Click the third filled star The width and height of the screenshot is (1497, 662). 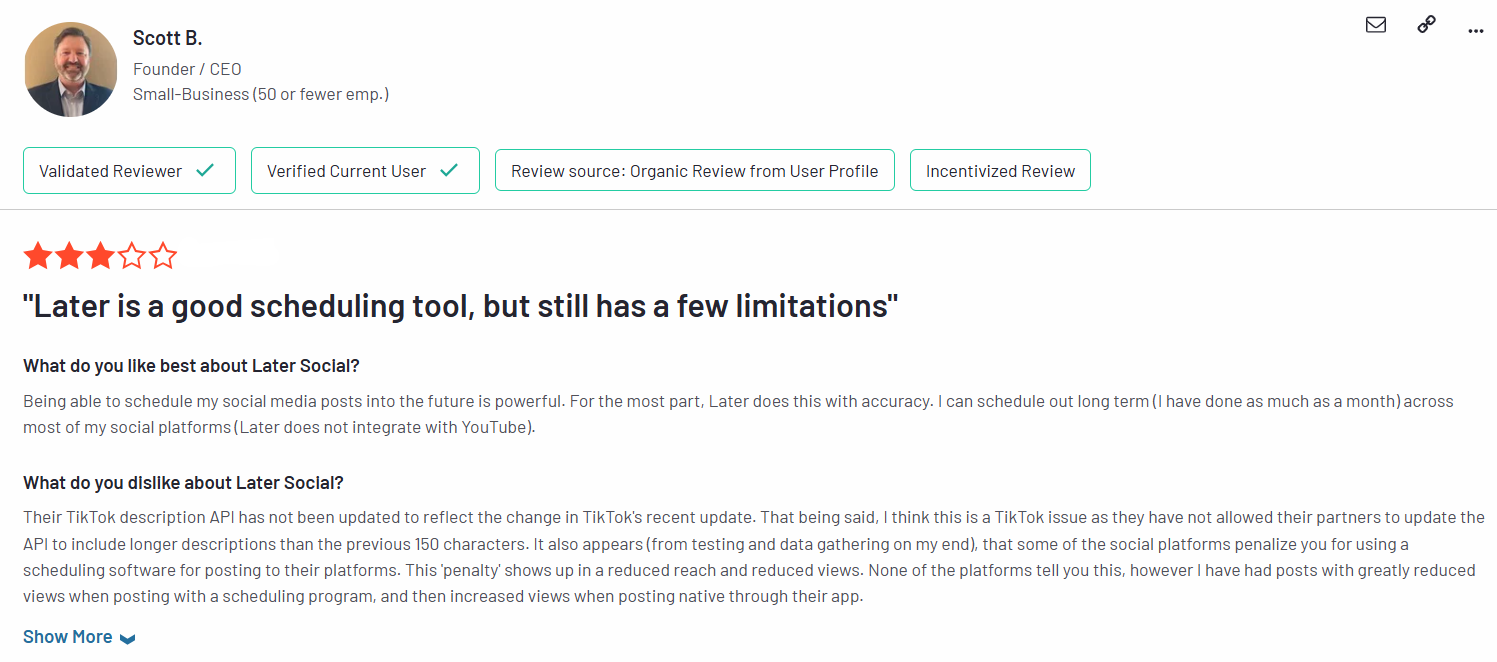[x=100, y=256]
